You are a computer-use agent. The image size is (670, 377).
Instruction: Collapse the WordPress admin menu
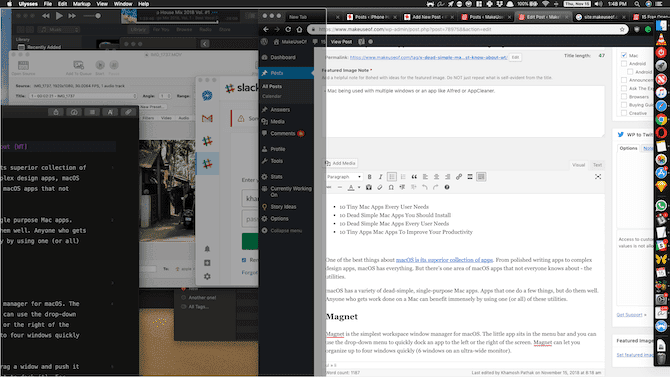(282, 230)
